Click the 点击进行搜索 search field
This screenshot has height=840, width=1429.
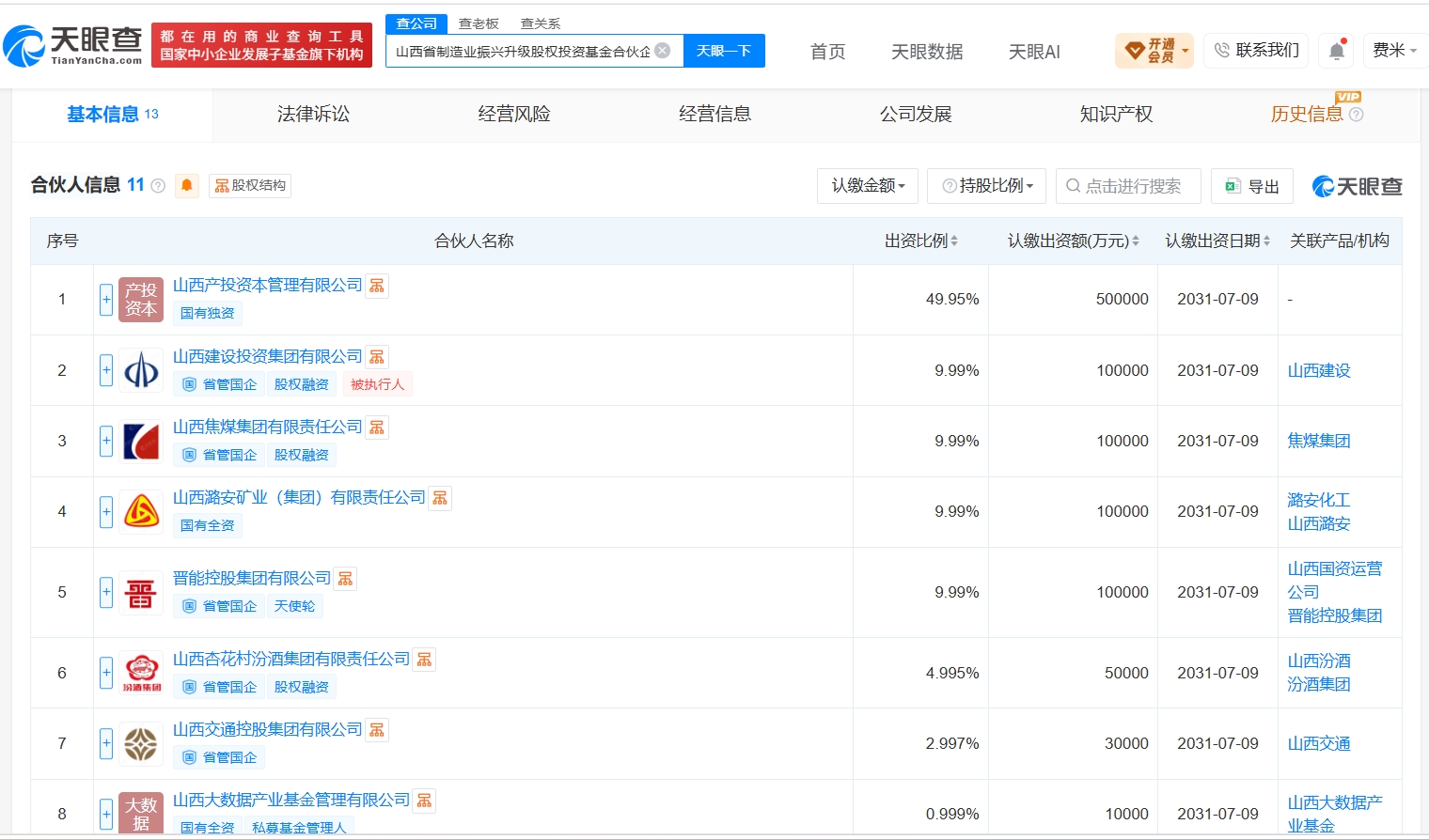pyautogui.click(x=1128, y=186)
